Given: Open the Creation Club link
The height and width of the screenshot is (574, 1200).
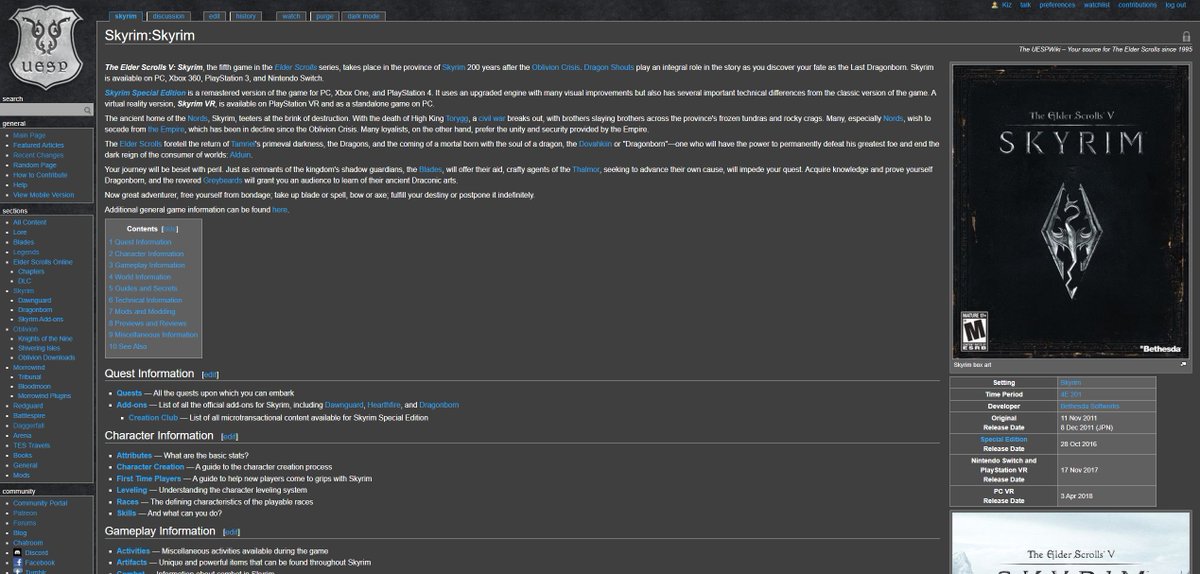Looking at the screenshot, I should [153, 417].
